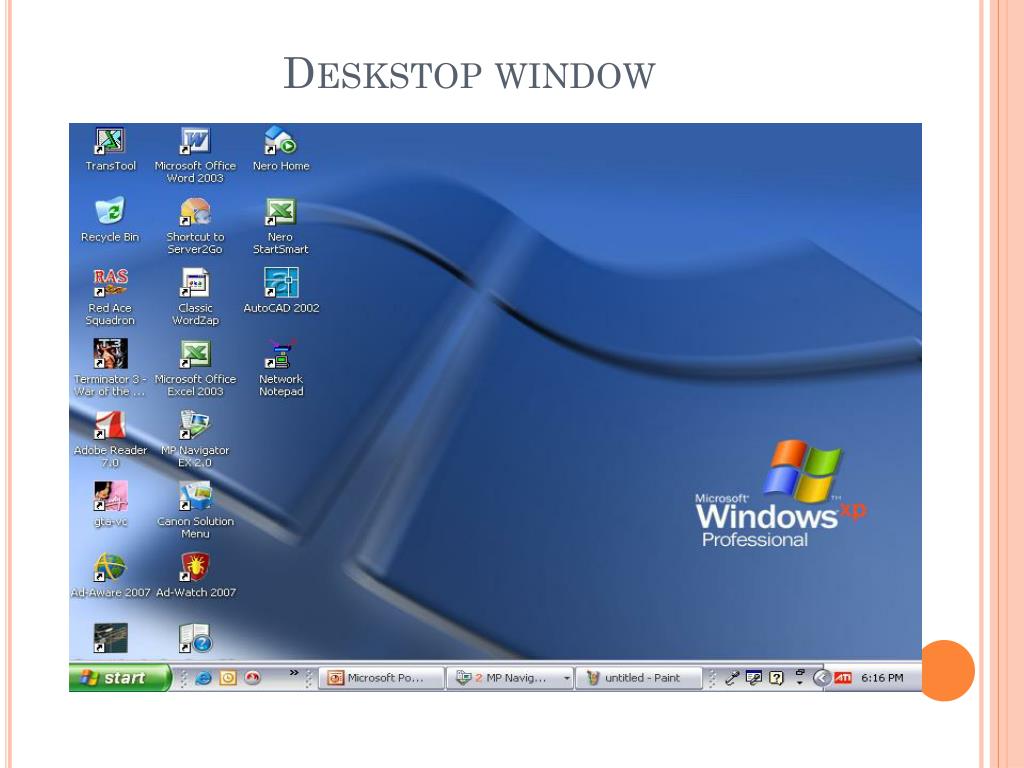The height and width of the screenshot is (768, 1024).
Task: Open the Classic WordZap shortcut
Action: (195, 297)
